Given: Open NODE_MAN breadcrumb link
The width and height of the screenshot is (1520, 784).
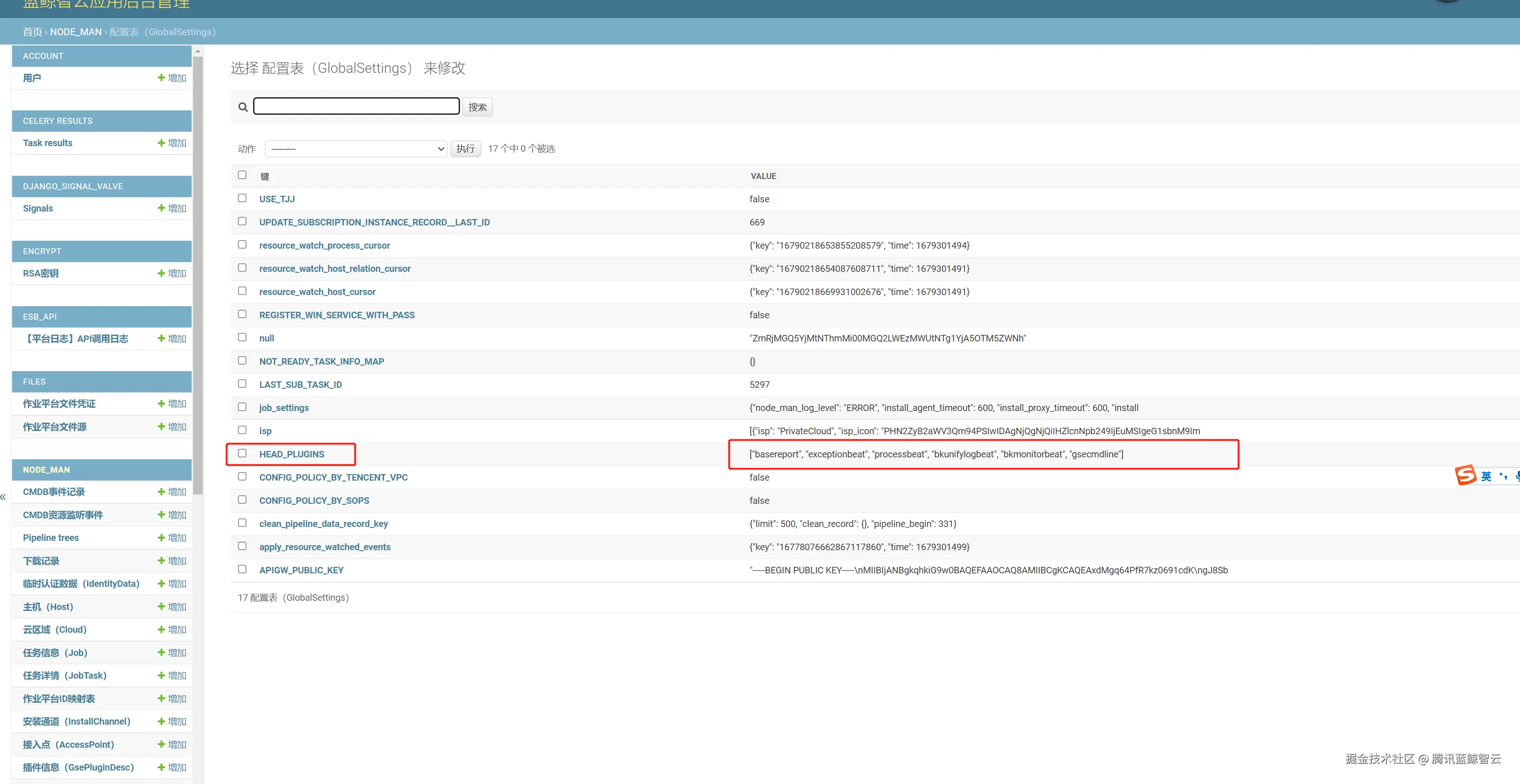Looking at the screenshot, I should (76, 32).
